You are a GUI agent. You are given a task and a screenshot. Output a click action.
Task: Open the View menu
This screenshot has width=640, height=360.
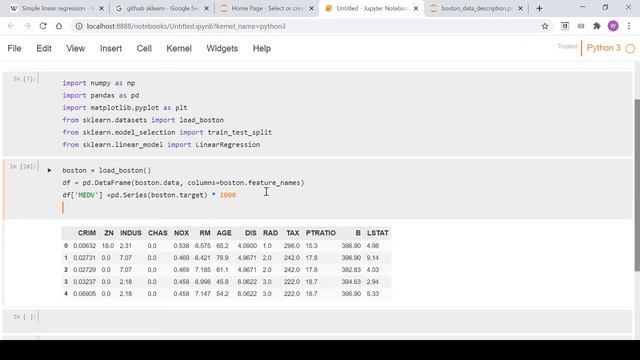[x=76, y=49]
